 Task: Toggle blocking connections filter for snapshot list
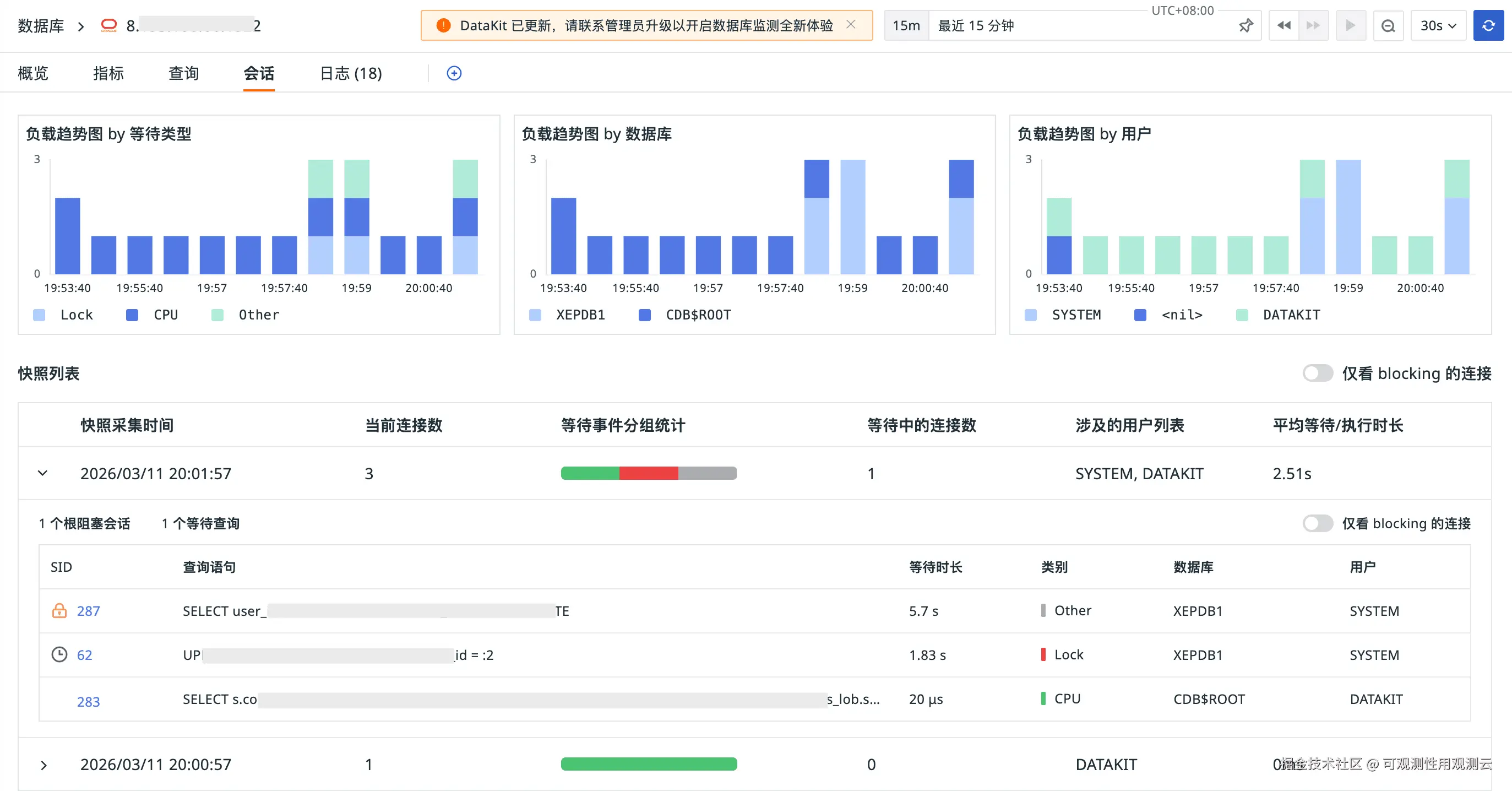click(1317, 373)
